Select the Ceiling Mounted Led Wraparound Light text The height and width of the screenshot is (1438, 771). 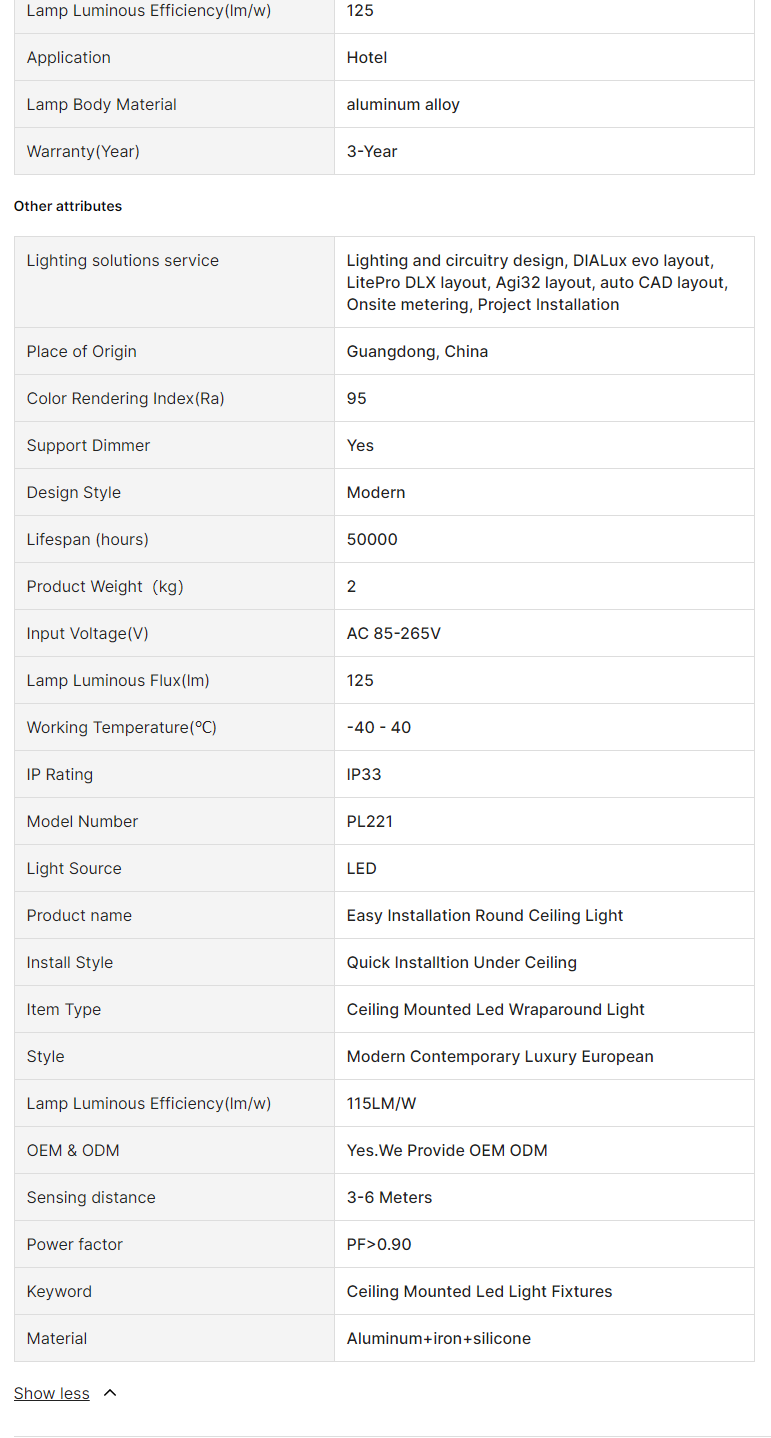coord(496,1009)
